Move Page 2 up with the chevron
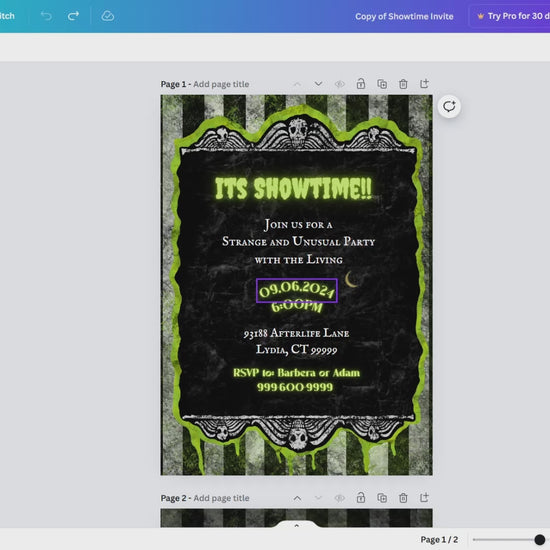550x550 pixels. [x=297, y=498]
